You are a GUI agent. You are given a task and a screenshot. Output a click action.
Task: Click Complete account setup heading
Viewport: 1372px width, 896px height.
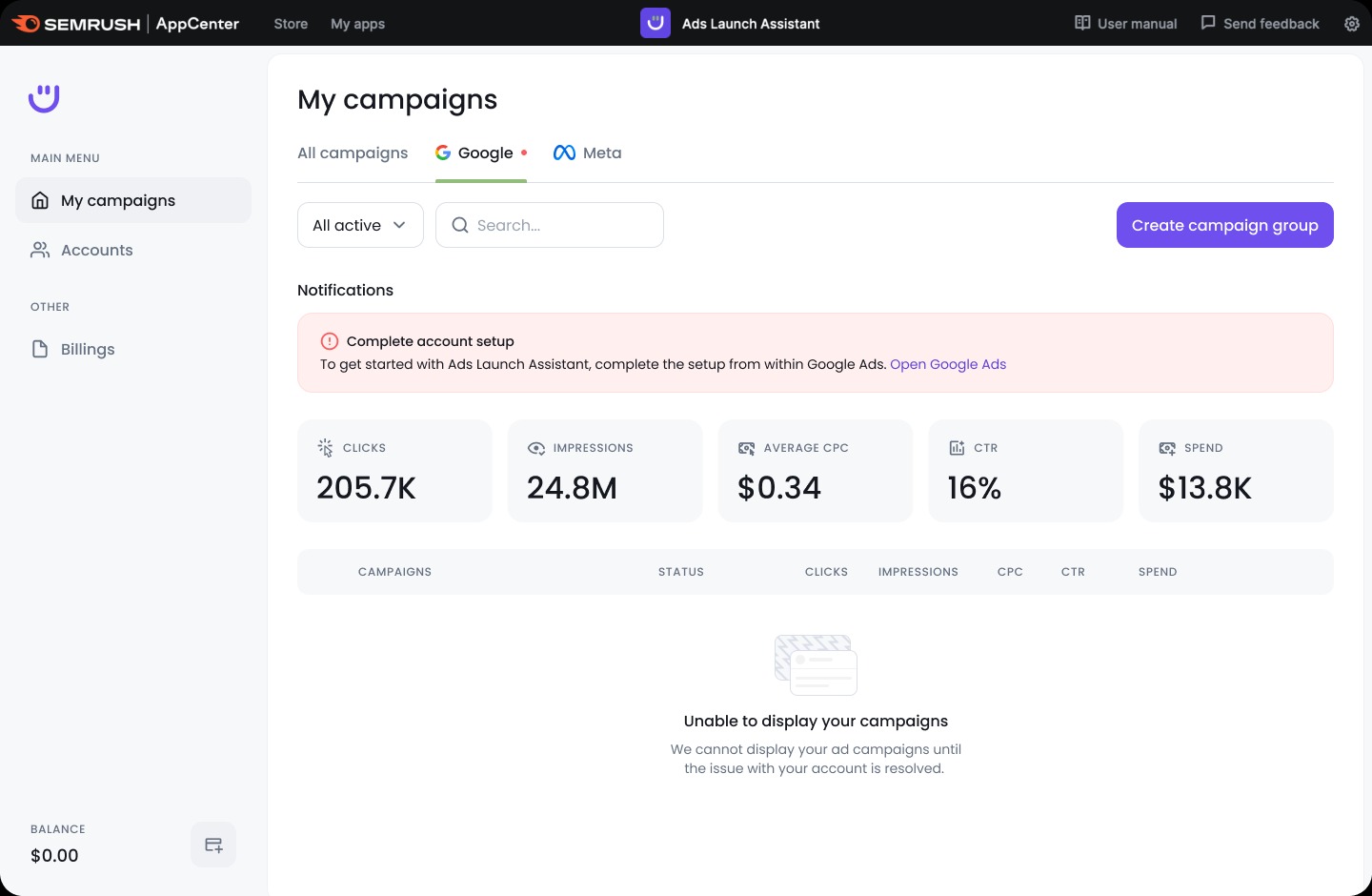click(431, 341)
